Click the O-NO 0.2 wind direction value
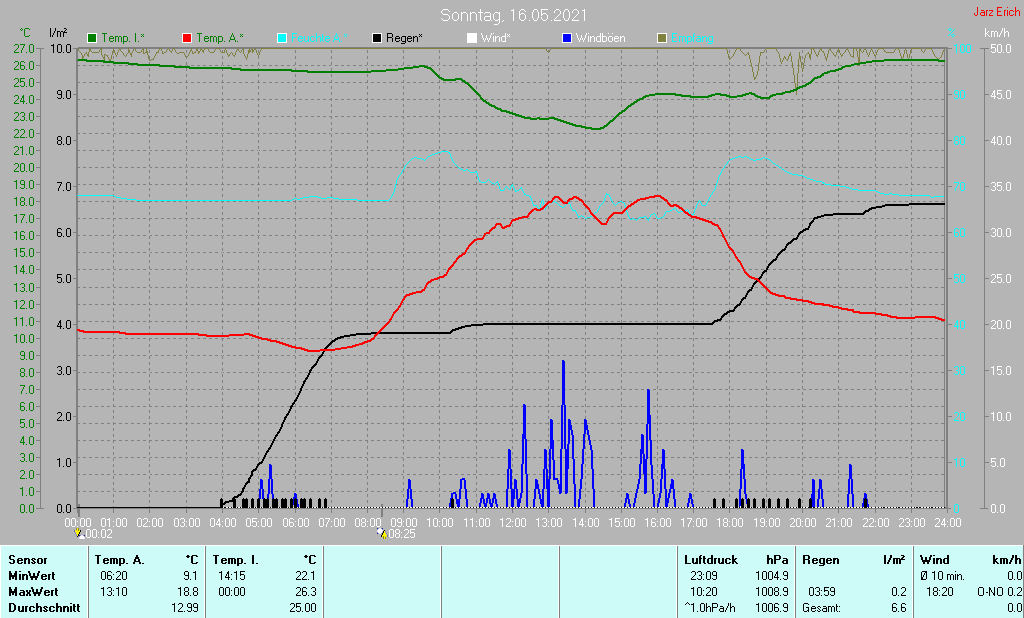The image size is (1024, 618). (999, 592)
